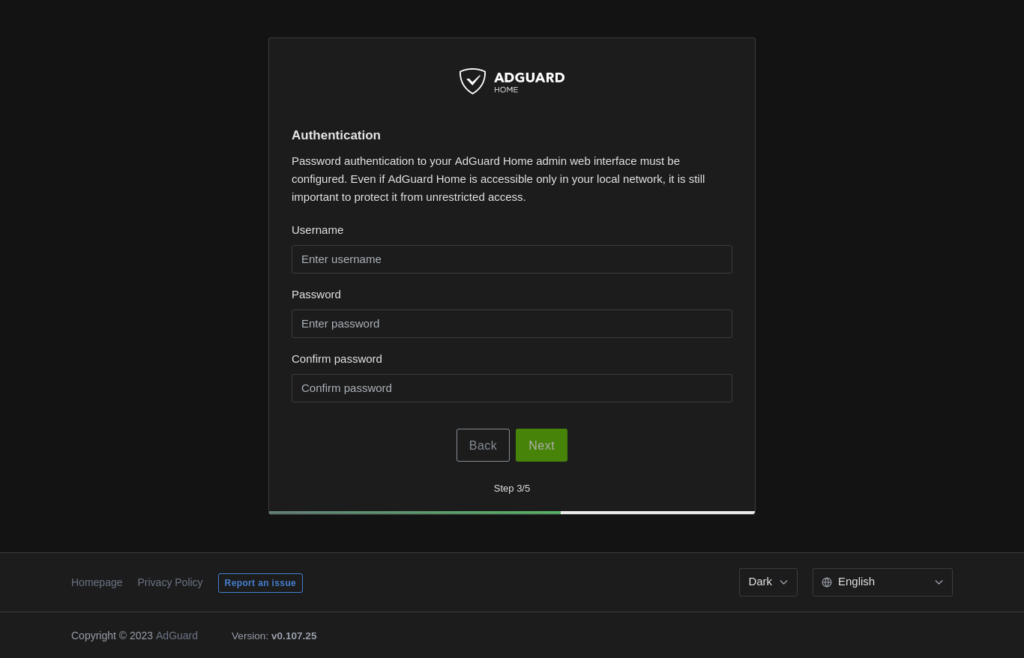Click into the Confirm password field
The width and height of the screenshot is (1024, 658).
[x=511, y=388]
